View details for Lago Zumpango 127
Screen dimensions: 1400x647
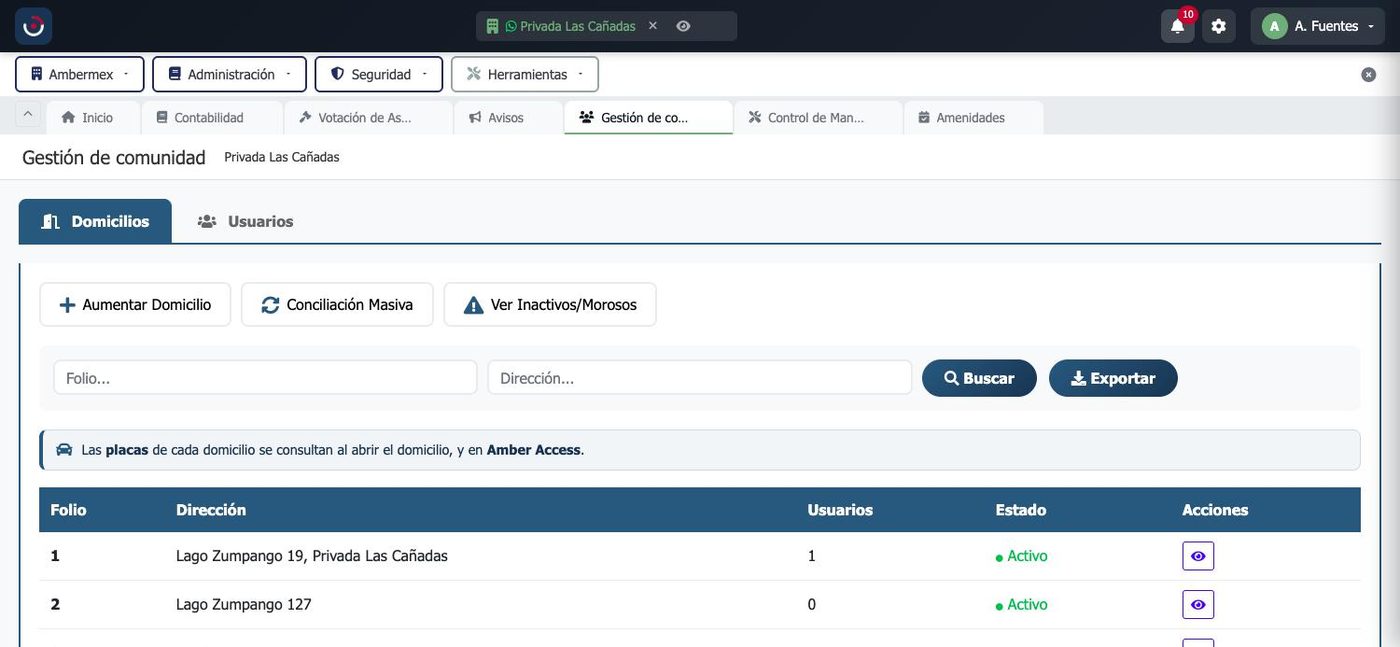tap(1198, 604)
